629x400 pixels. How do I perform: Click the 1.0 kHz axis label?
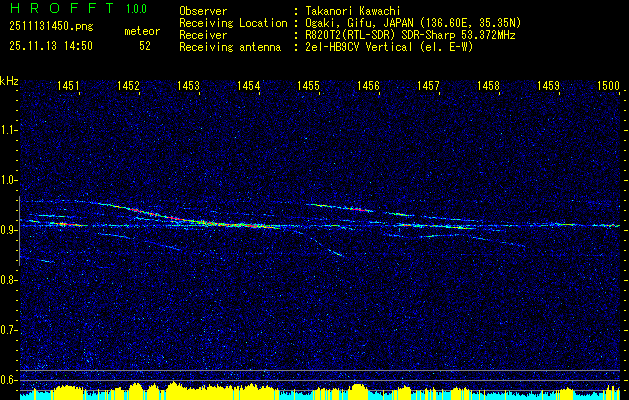point(8,180)
